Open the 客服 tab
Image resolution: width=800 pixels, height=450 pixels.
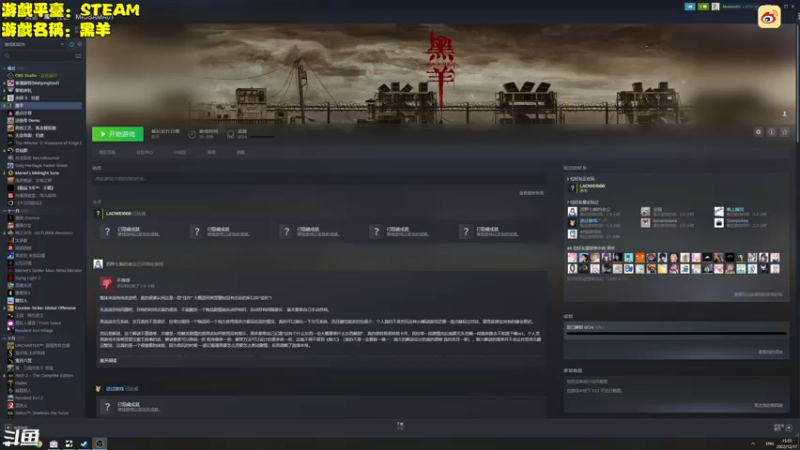[241, 152]
